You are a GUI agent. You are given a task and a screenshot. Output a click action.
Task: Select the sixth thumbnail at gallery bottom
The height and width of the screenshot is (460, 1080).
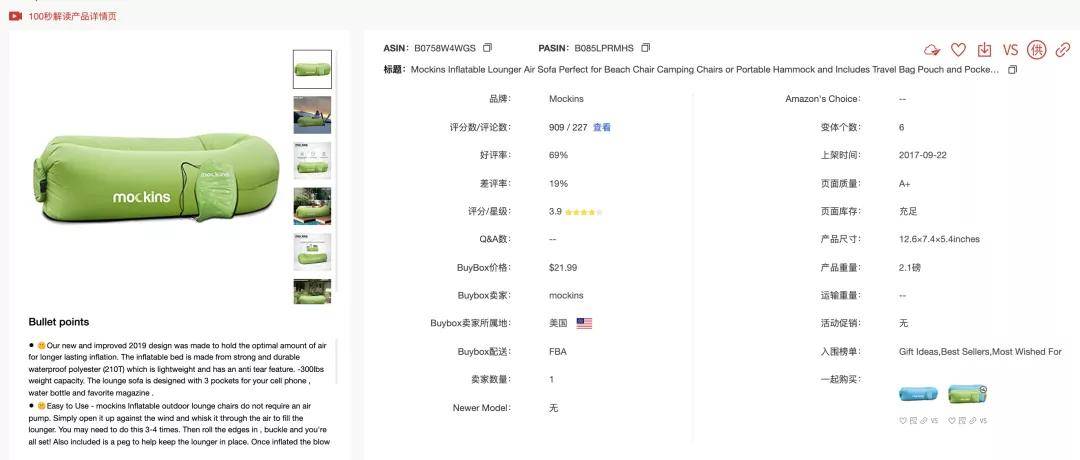tap(312, 291)
